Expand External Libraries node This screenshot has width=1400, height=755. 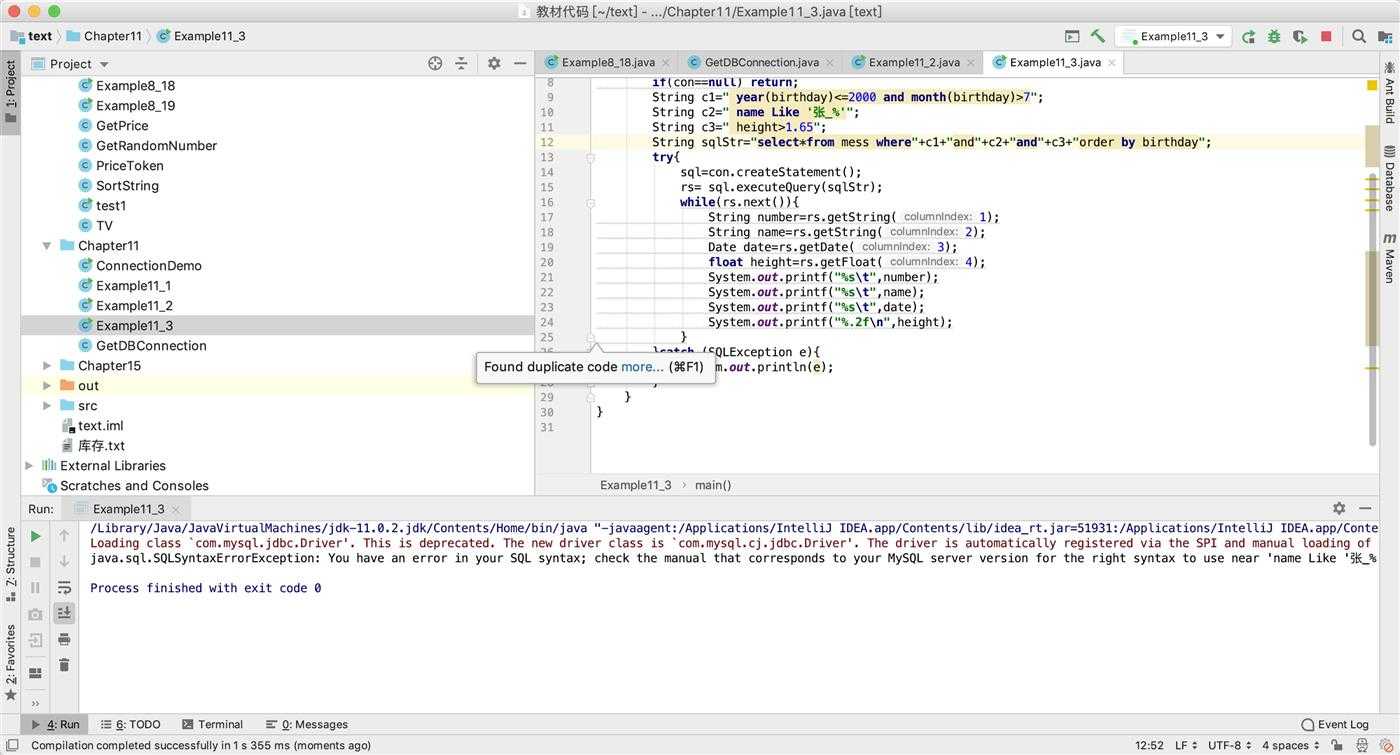pos(28,465)
